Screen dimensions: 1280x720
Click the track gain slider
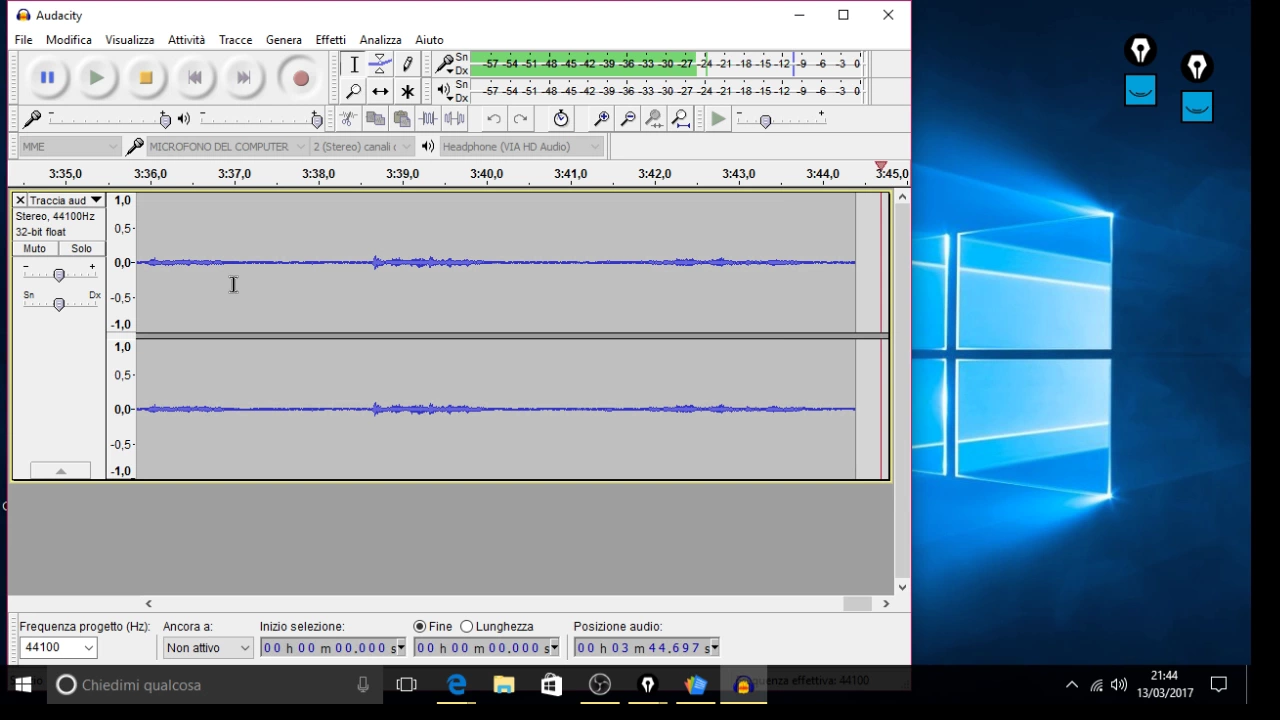pyautogui.click(x=59, y=275)
